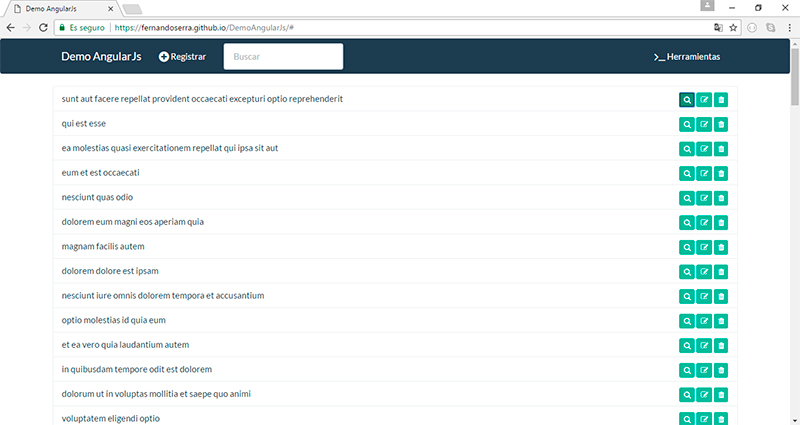Edit 'in quibusdam tempore odit est dolorem'
Screen dimensions: 800x425
(x=704, y=370)
